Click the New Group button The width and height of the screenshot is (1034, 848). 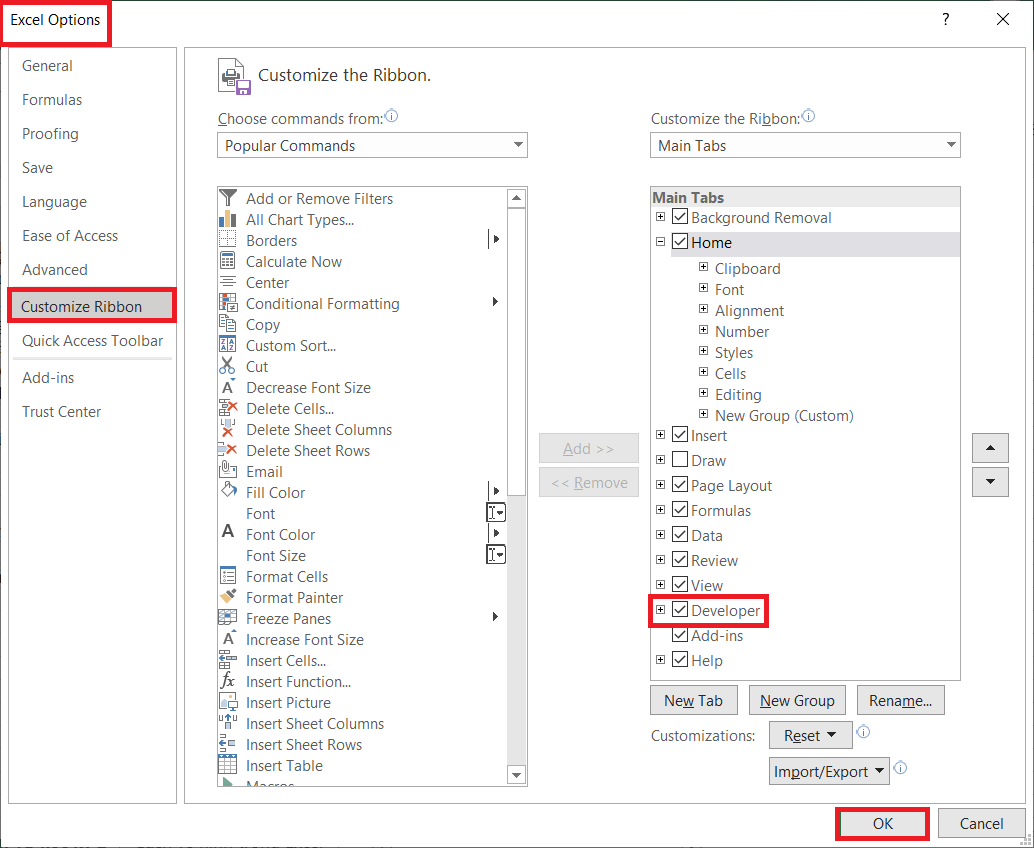pos(797,700)
